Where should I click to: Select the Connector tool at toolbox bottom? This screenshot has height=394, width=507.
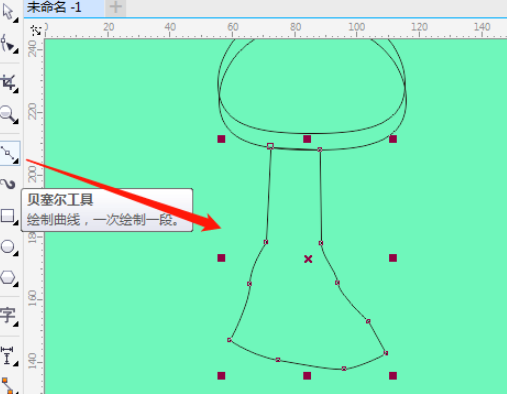click(x=7, y=386)
